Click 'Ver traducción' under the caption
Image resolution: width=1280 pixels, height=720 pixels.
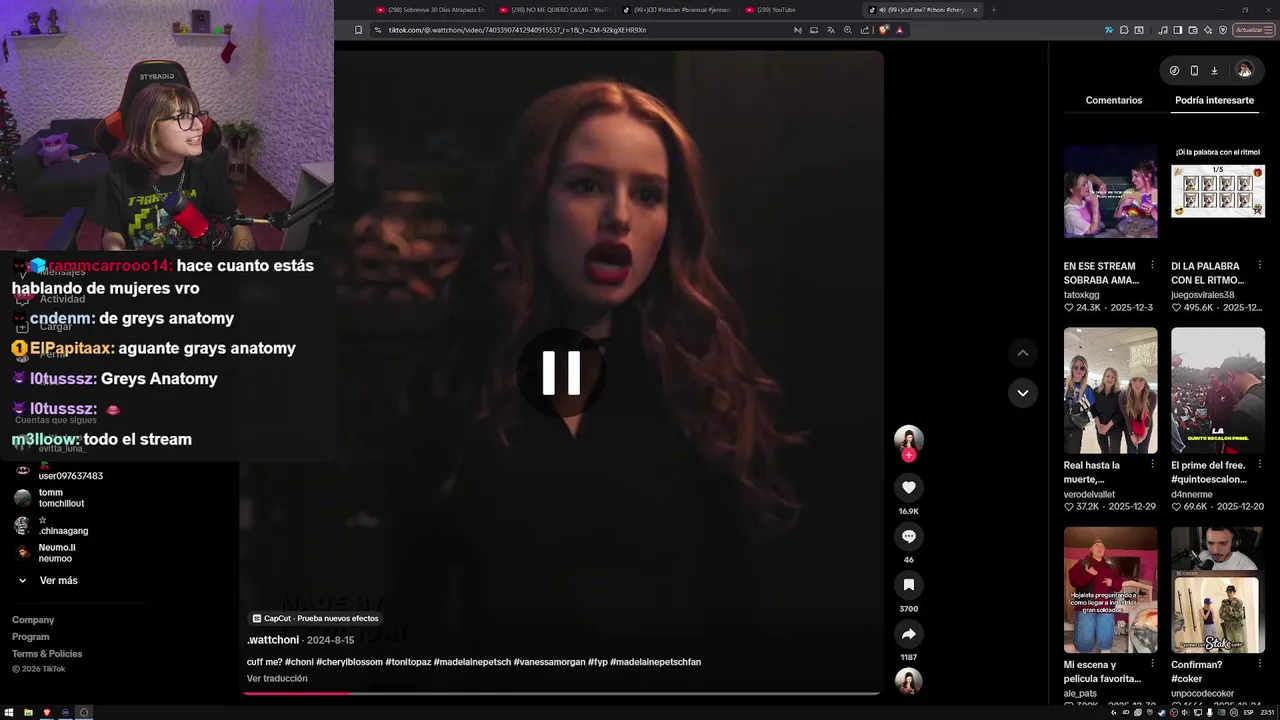click(x=277, y=678)
